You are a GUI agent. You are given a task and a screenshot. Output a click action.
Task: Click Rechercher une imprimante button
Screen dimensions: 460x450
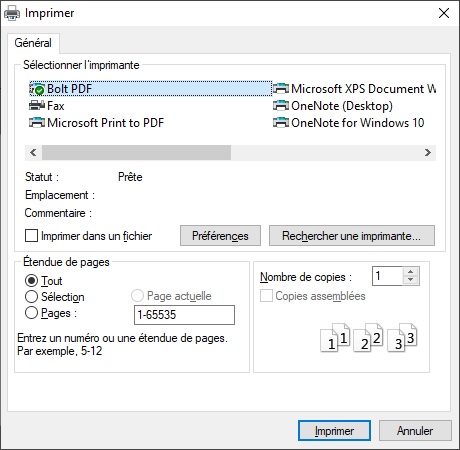(352, 236)
